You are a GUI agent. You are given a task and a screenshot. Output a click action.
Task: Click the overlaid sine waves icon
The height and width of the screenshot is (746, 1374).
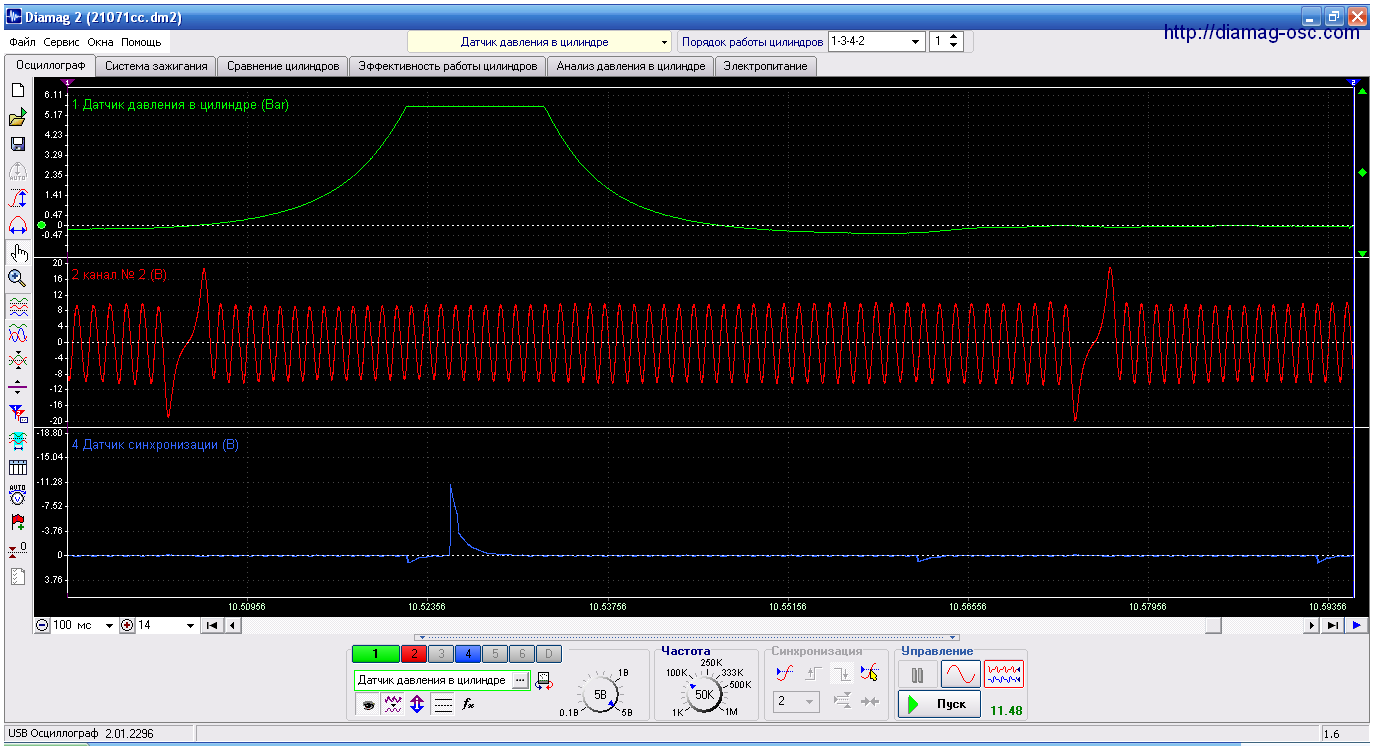[17, 332]
